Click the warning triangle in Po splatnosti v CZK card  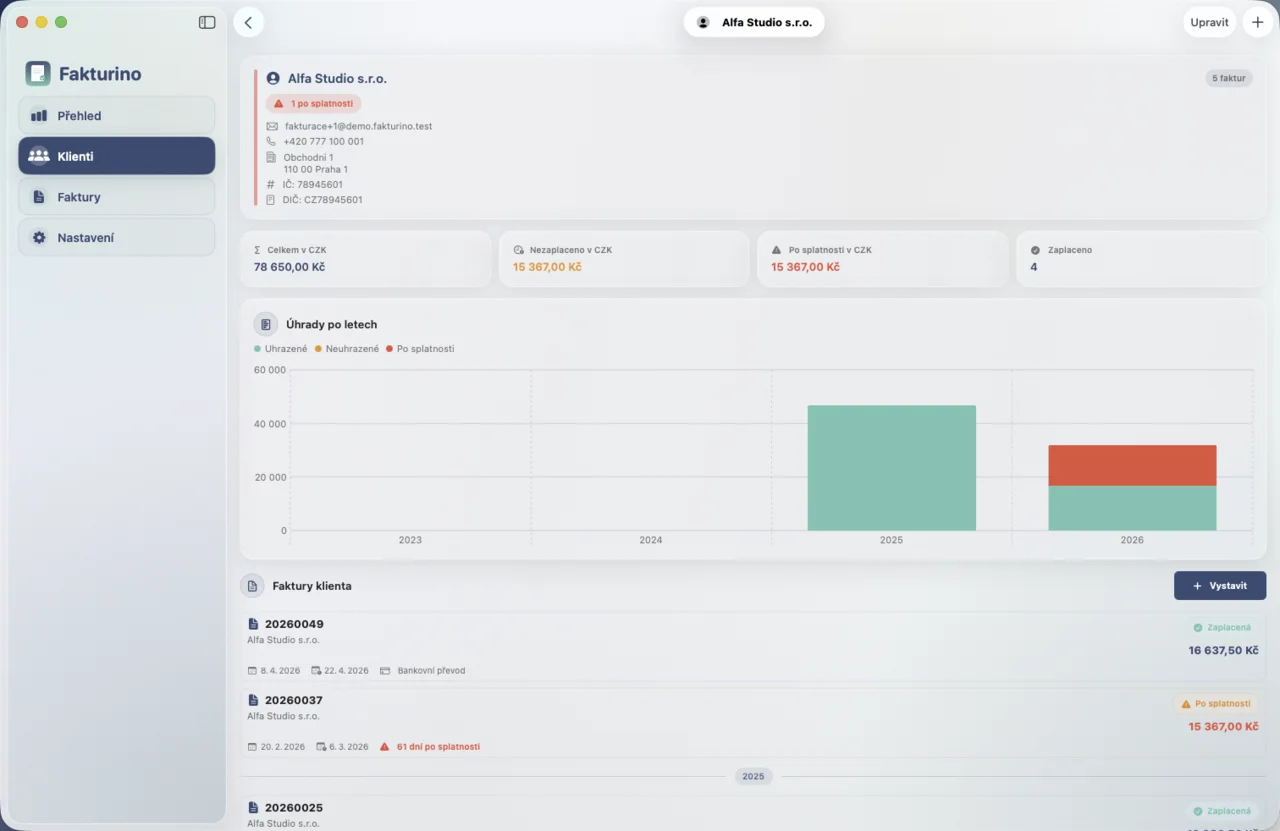click(776, 250)
